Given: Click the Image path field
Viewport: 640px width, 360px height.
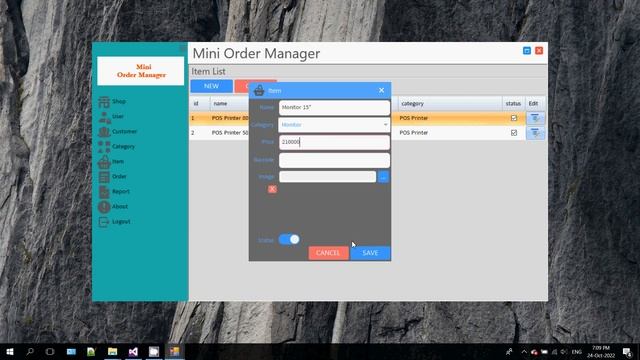Looking at the screenshot, I should [327, 177].
